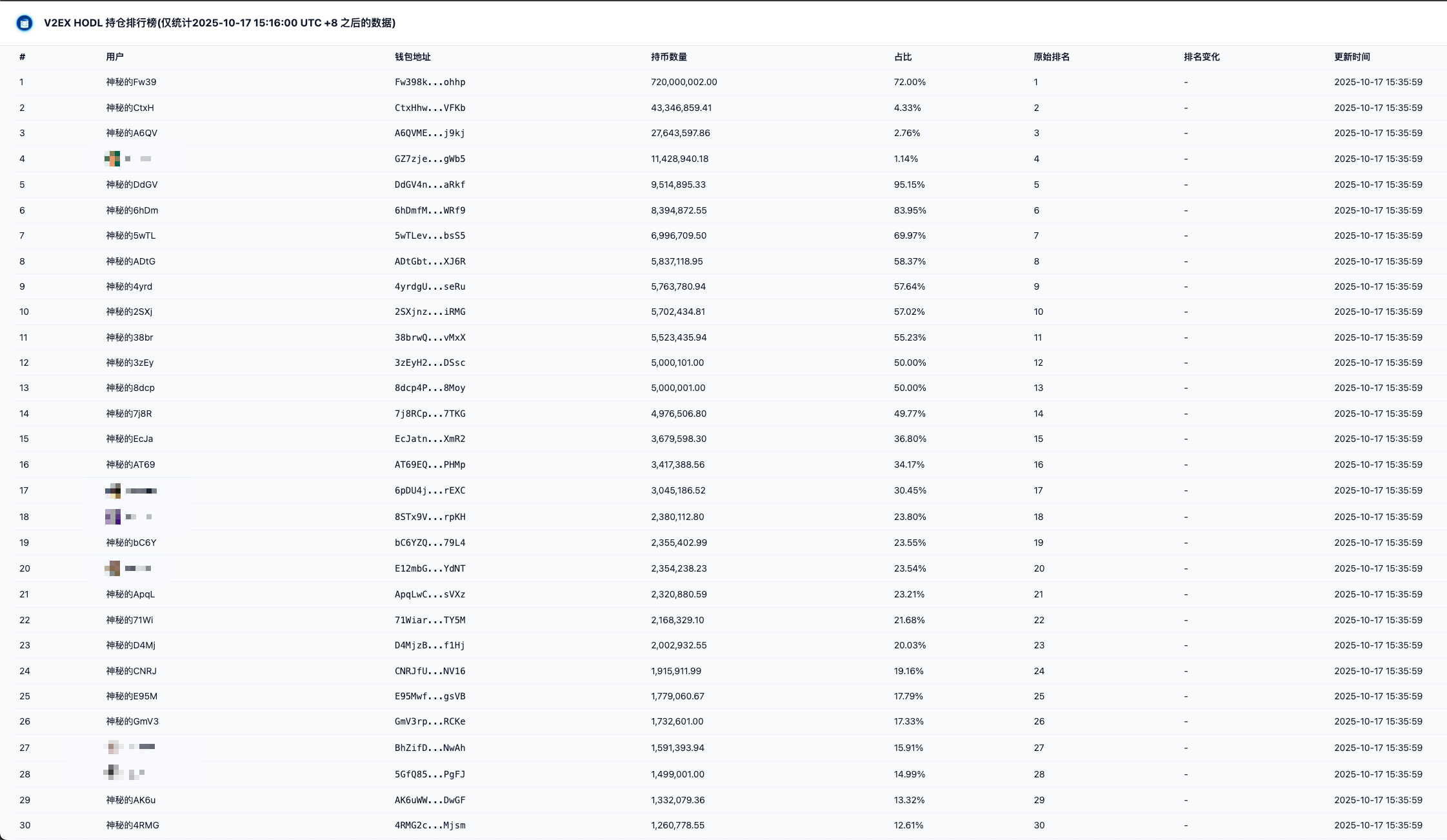Click the 持币数量 column header
1447x840 pixels.
(x=668, y=57)
